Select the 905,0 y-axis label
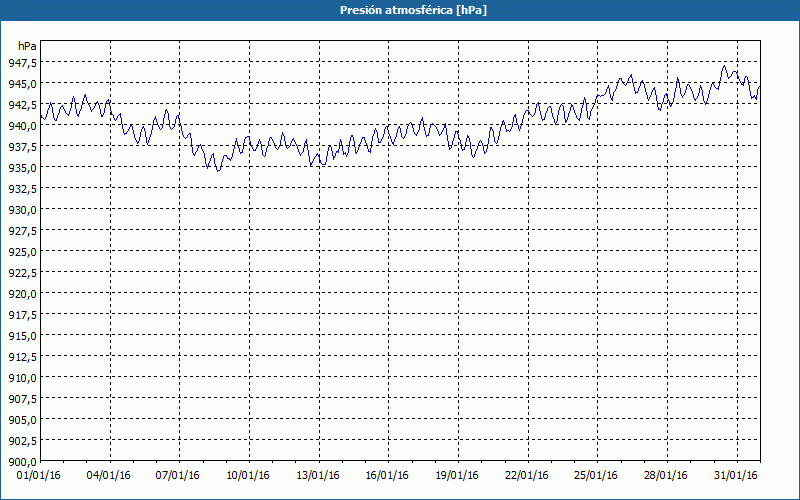Viewport: 800px width, 500px height. pos(22,419)
